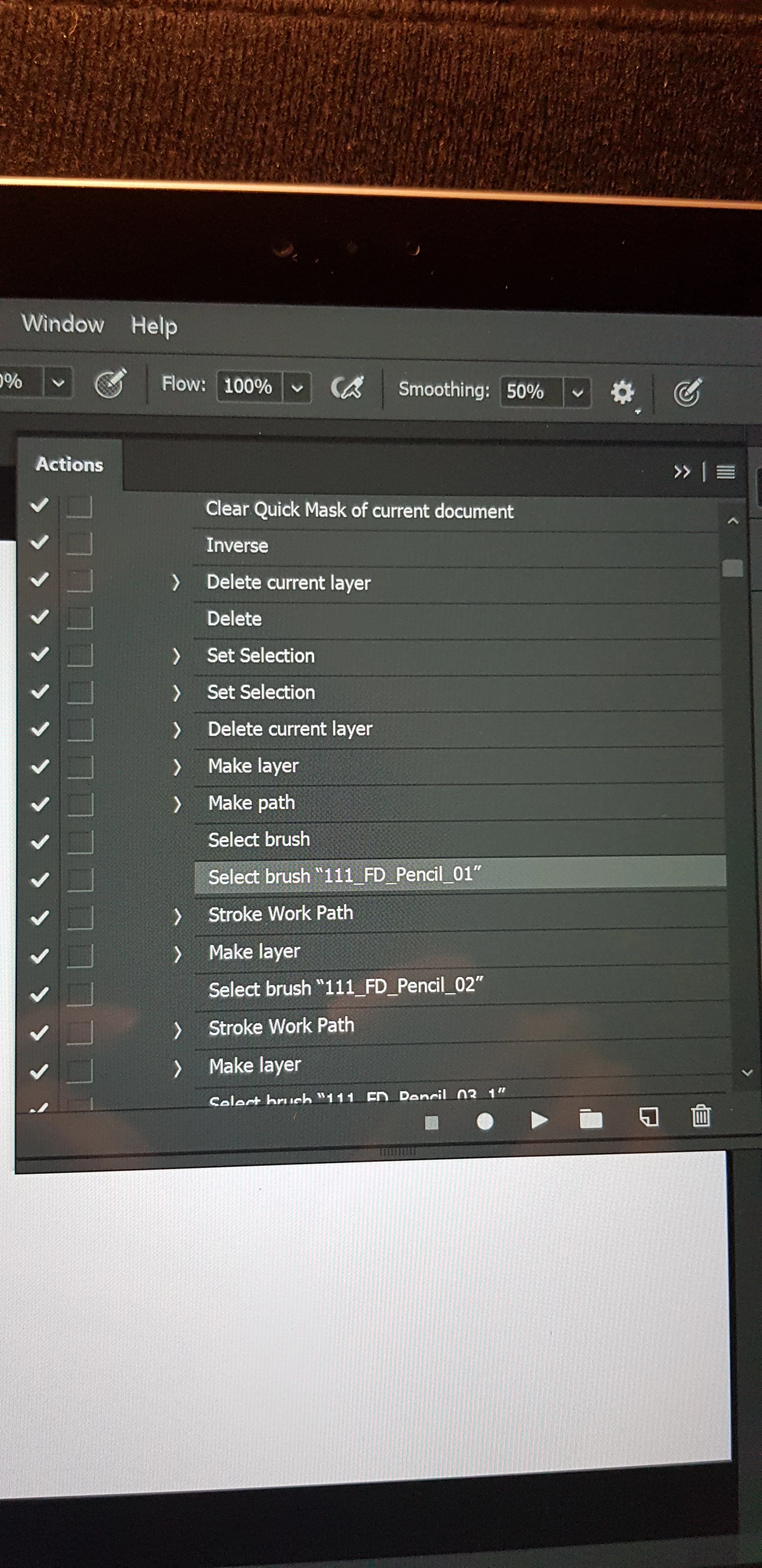Open the Actions panel hamburger menu
Viewport: 762px width, 1568px height.
[x=725, y=472]
